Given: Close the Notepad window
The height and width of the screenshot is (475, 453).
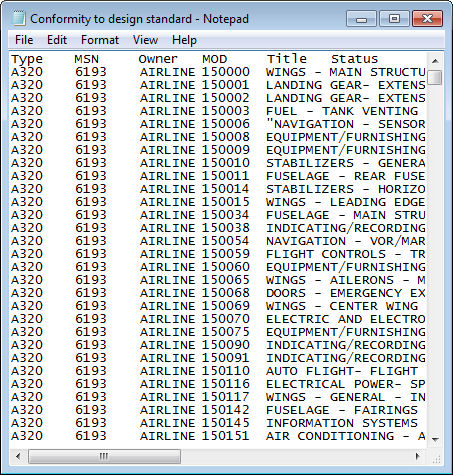Looking at the screenshot, I should 428,18.
